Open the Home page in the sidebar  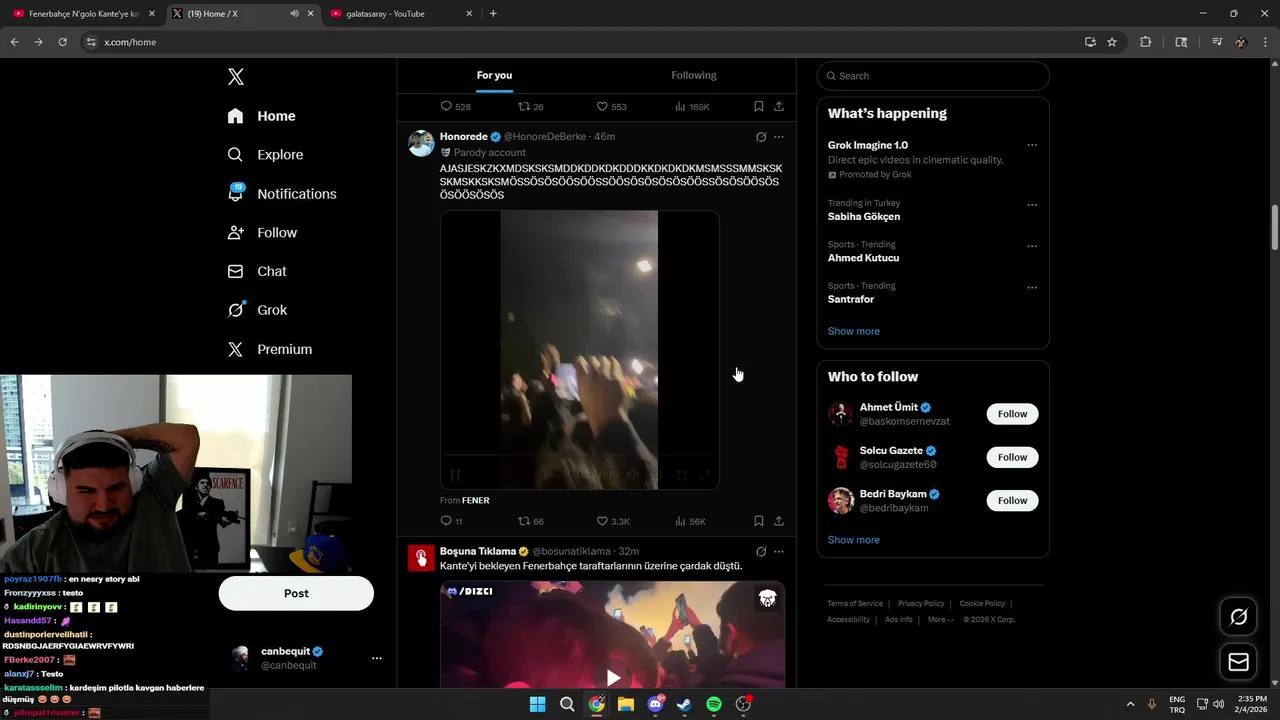[261, 116]
